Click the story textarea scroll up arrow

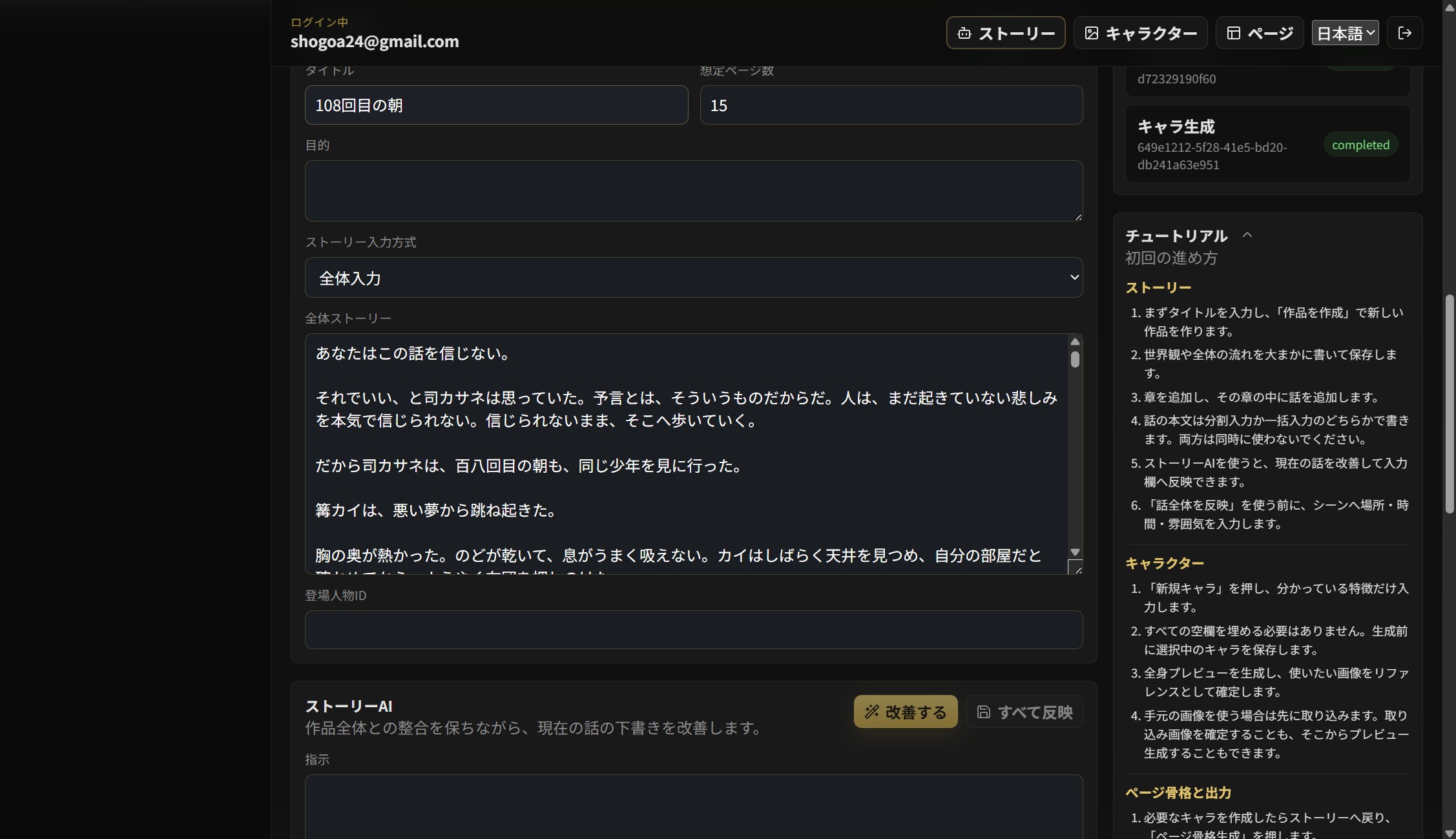pyautogui.click(x=1075, y=342)
